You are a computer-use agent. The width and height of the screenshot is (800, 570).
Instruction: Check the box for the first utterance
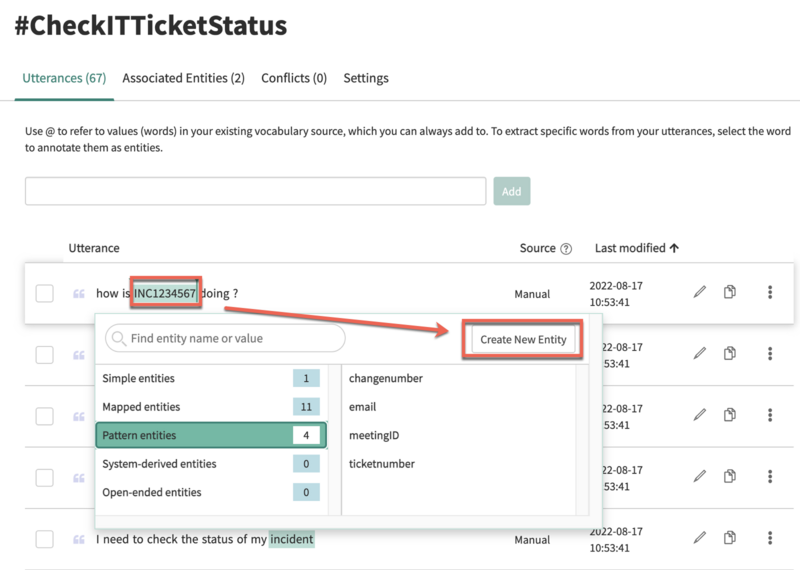pyautogui.click(x=44, y=293)
